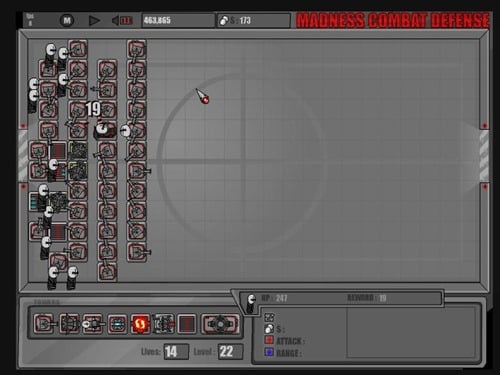Select the first basic gun turret in the tower bar
The height and width of the screenshot is (375, 500).
pos(44,324)
